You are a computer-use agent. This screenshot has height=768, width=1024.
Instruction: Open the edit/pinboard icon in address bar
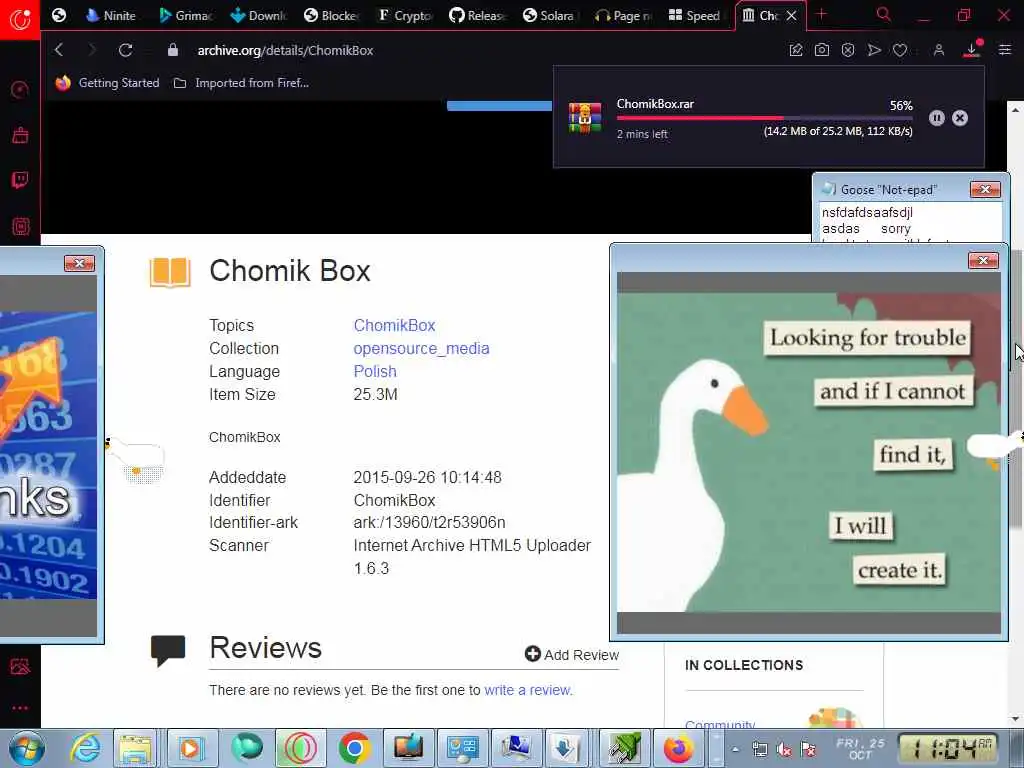click(795, 50)
